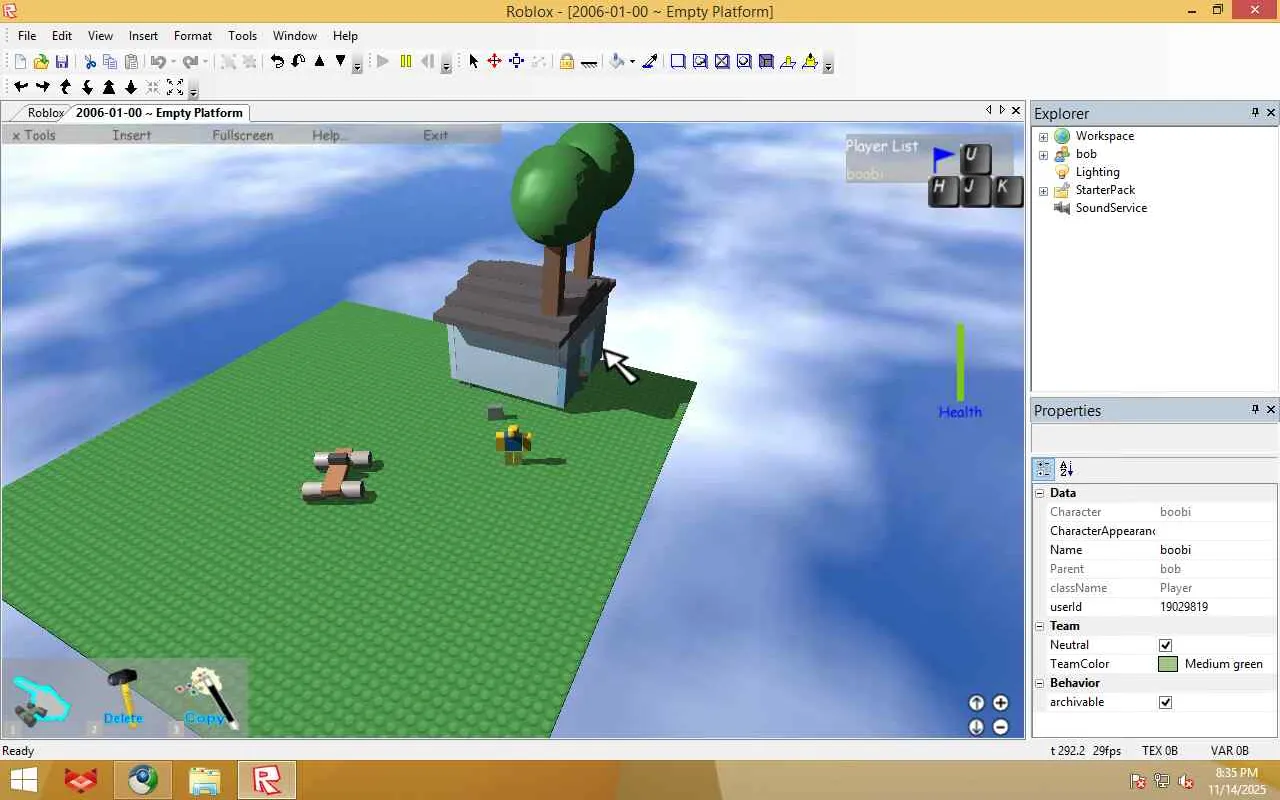Click the tilt selection icon

click(x=298, y=62)
